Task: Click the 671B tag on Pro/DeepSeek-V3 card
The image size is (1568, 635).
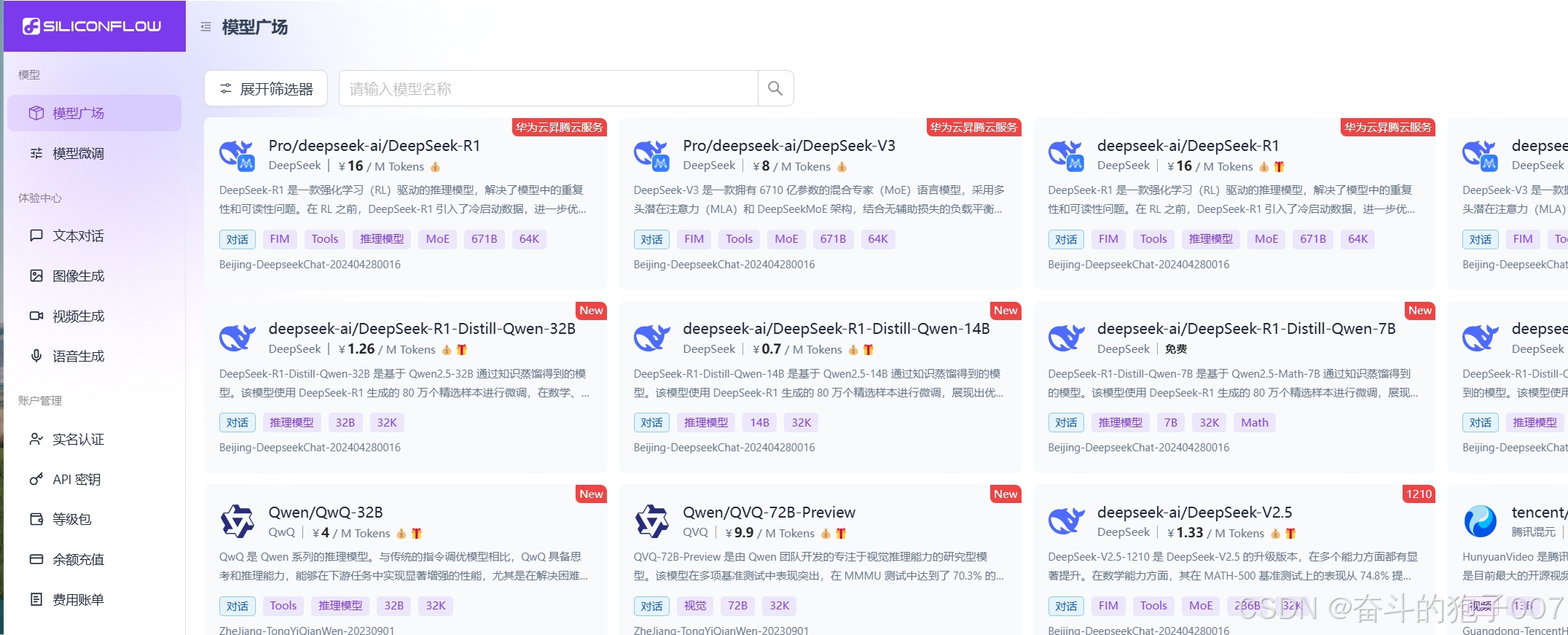Action: click(833, 239)
